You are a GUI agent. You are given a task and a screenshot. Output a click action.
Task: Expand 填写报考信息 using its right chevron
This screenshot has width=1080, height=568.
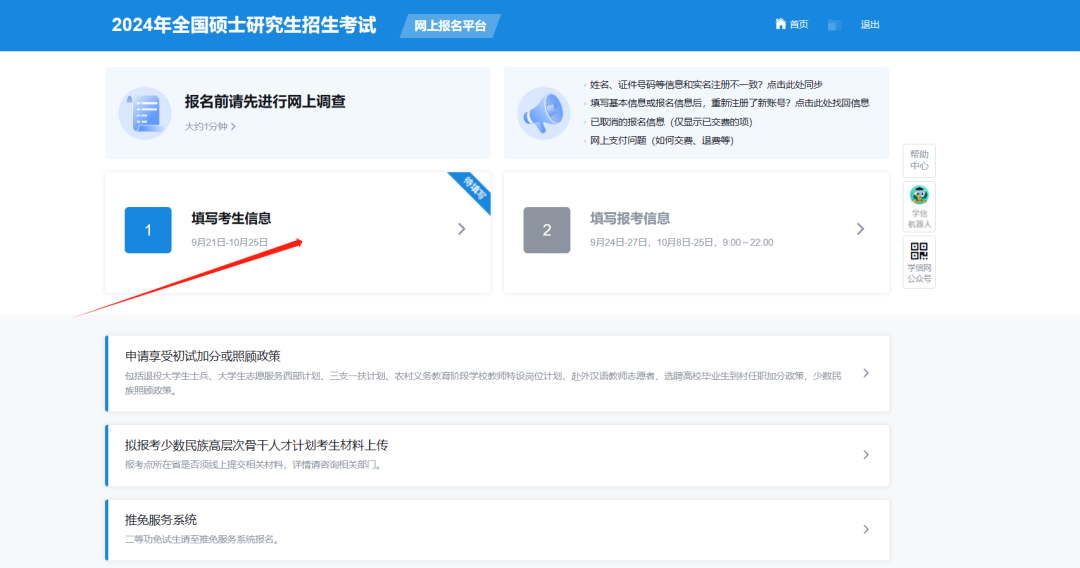pos(860,229)
